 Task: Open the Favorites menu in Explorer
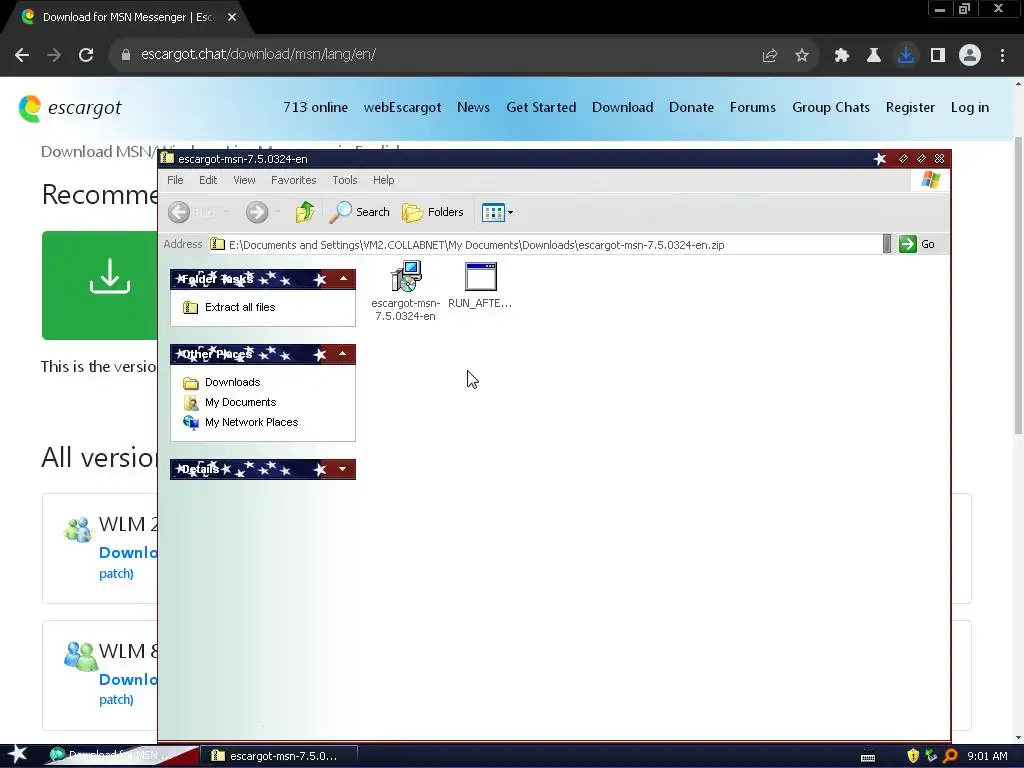294,180
